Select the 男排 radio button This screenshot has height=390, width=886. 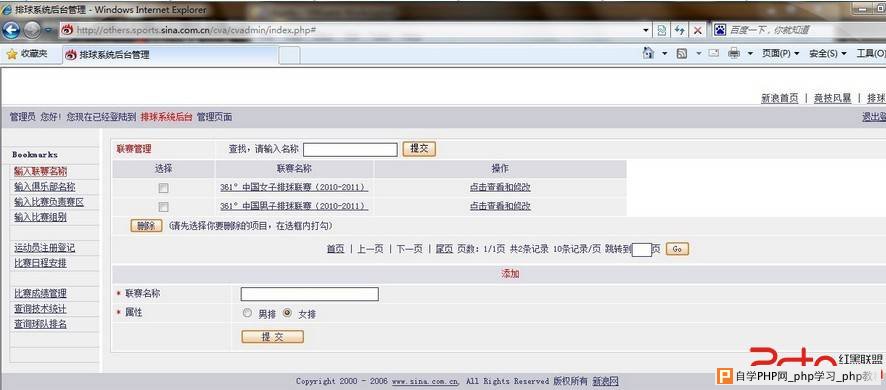[x=247, y=313]
